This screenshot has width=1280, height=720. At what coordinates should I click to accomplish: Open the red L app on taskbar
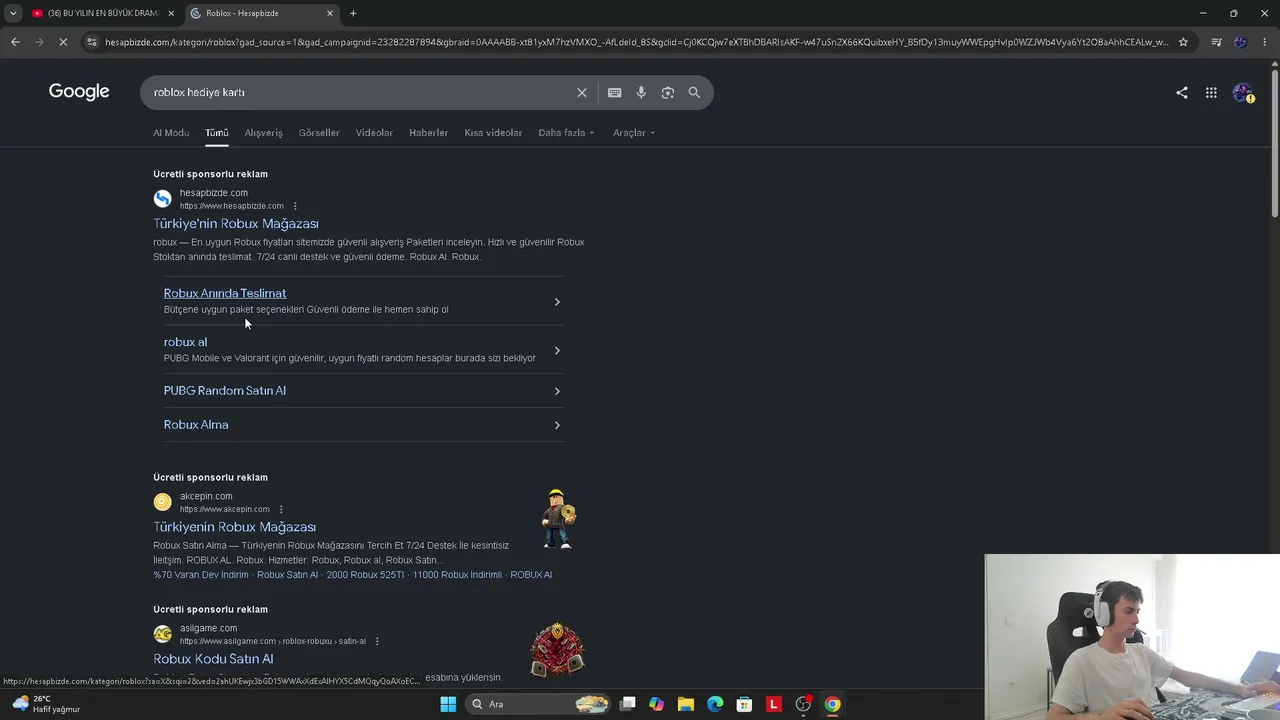[x=773, y=704]
